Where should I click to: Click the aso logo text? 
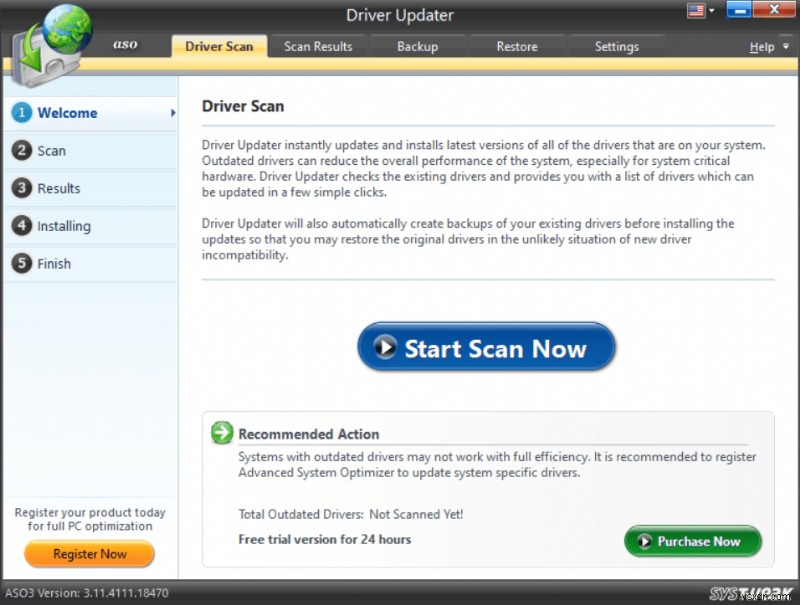(125, 44)
